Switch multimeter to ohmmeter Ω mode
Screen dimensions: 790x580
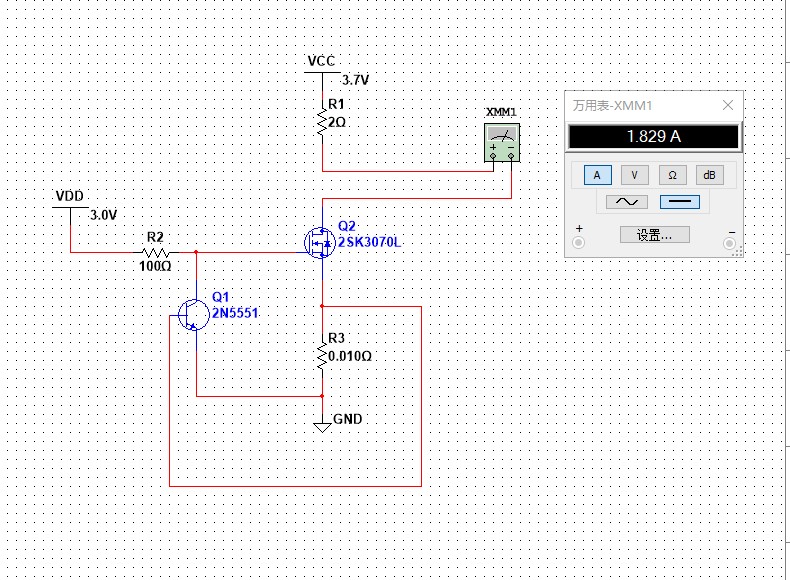[672, 175]
